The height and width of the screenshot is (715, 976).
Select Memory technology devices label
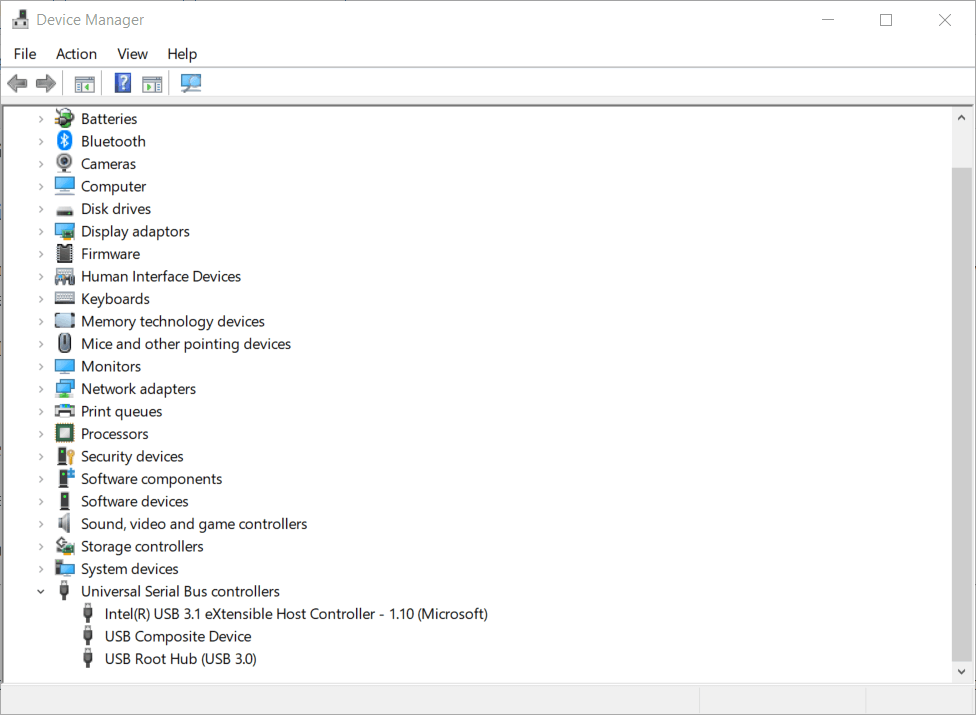pos(173,322)
